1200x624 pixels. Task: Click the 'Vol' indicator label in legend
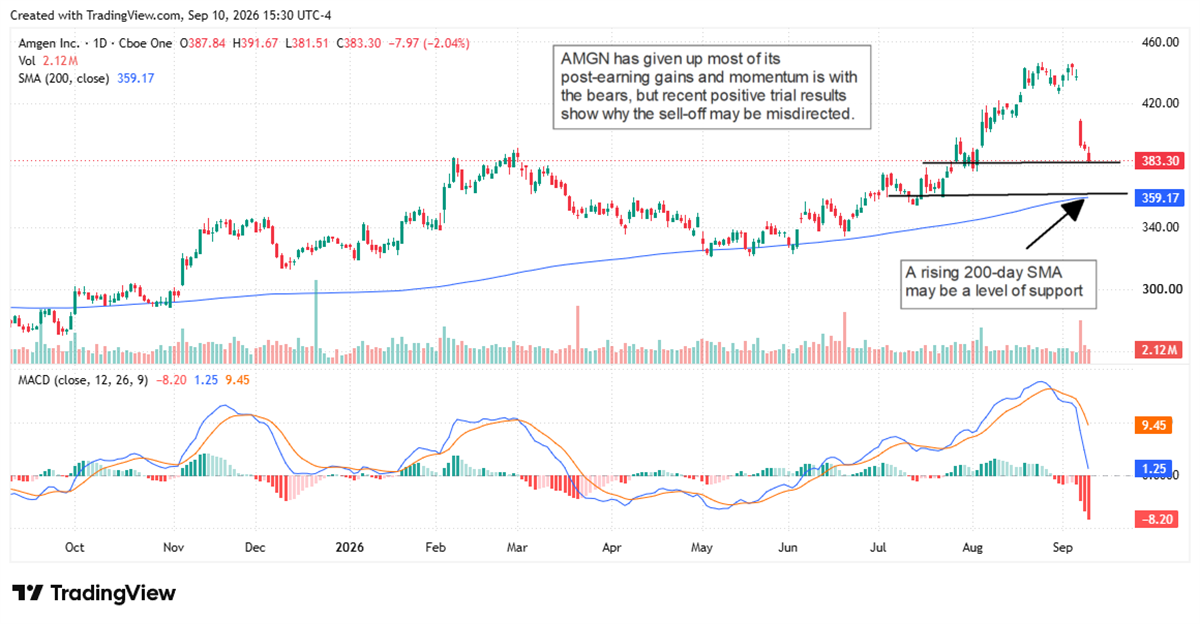tap(27, 59)
